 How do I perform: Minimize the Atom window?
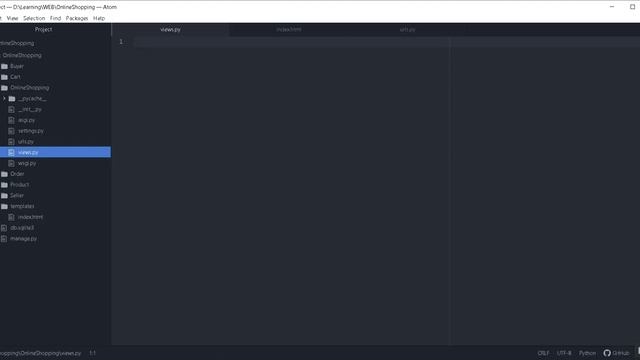pos(612,7)
